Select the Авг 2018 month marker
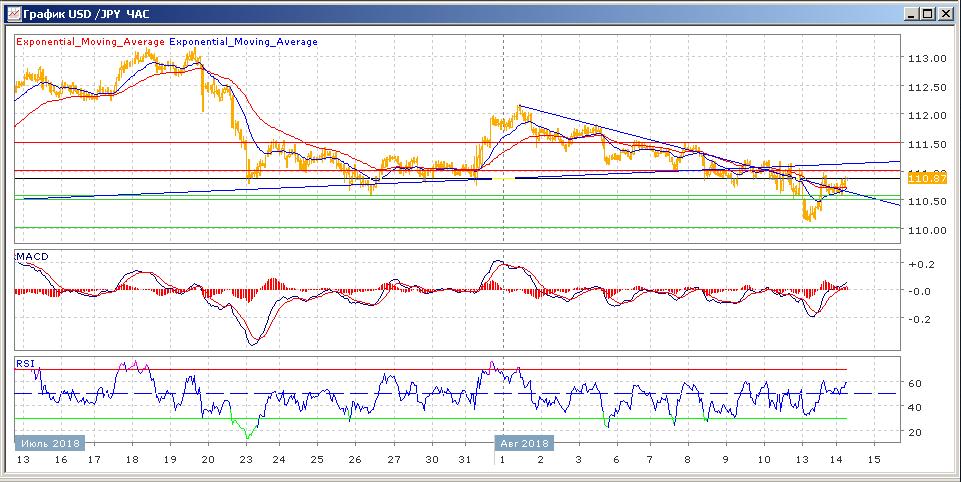 click(x=524, y=442)
